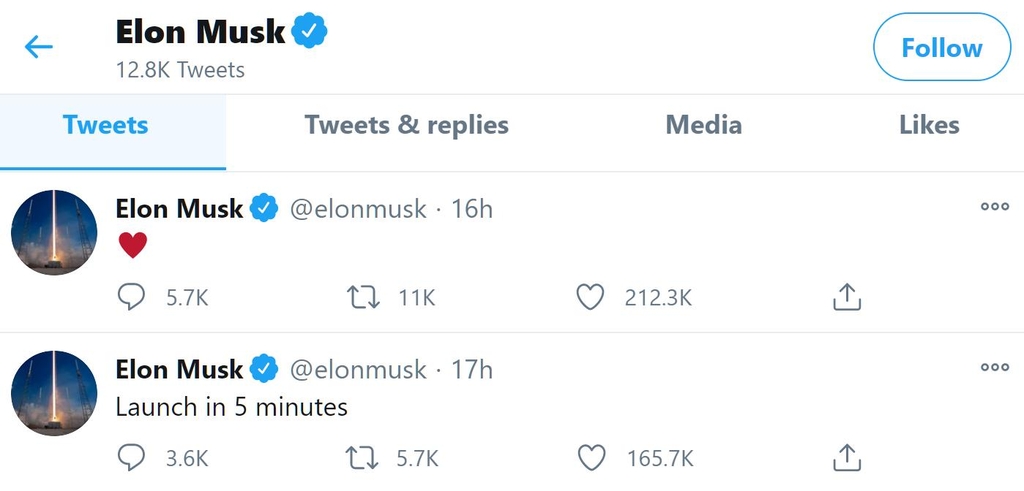The image size is (1024, 491).
Task: Open more options on the 16h tweet
Action: click(994, 207)
